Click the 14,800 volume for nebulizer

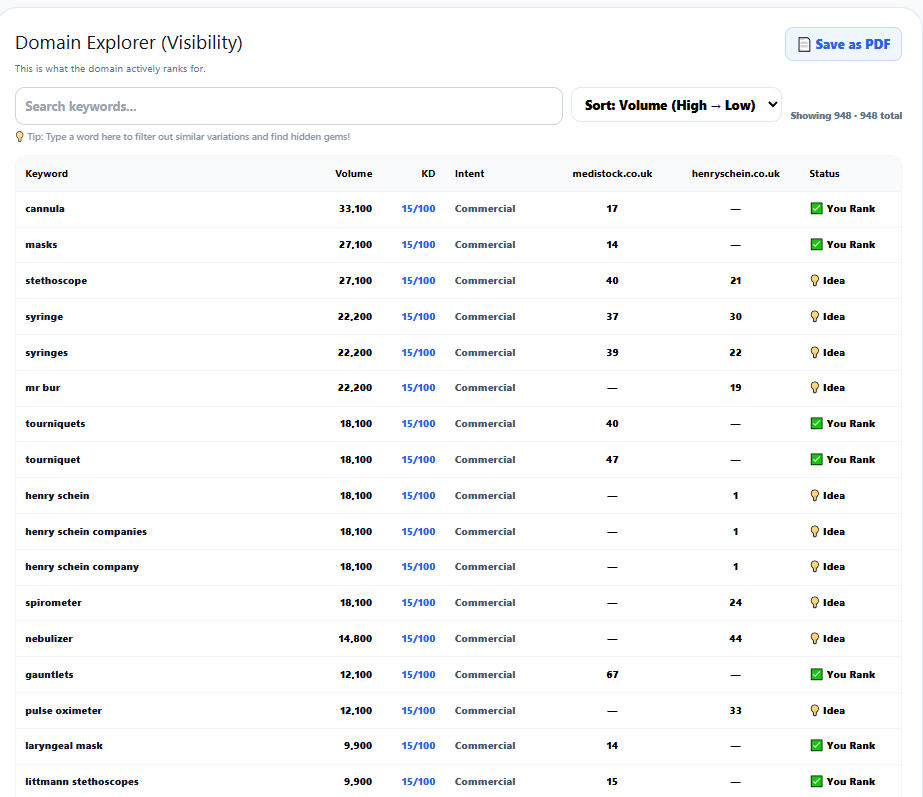(355, 638)
